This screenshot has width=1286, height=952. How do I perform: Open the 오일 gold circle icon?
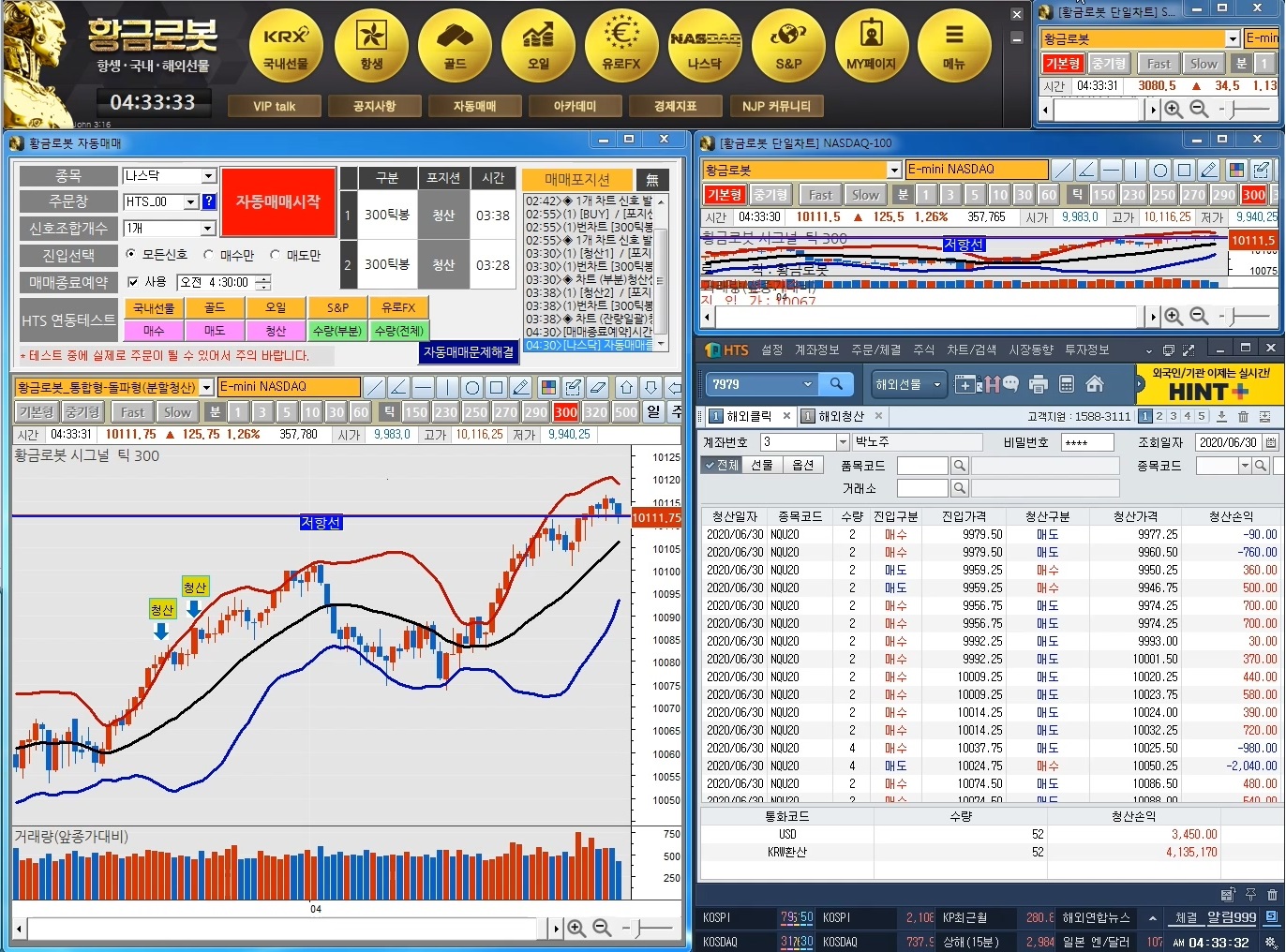(x=538, y=45)
